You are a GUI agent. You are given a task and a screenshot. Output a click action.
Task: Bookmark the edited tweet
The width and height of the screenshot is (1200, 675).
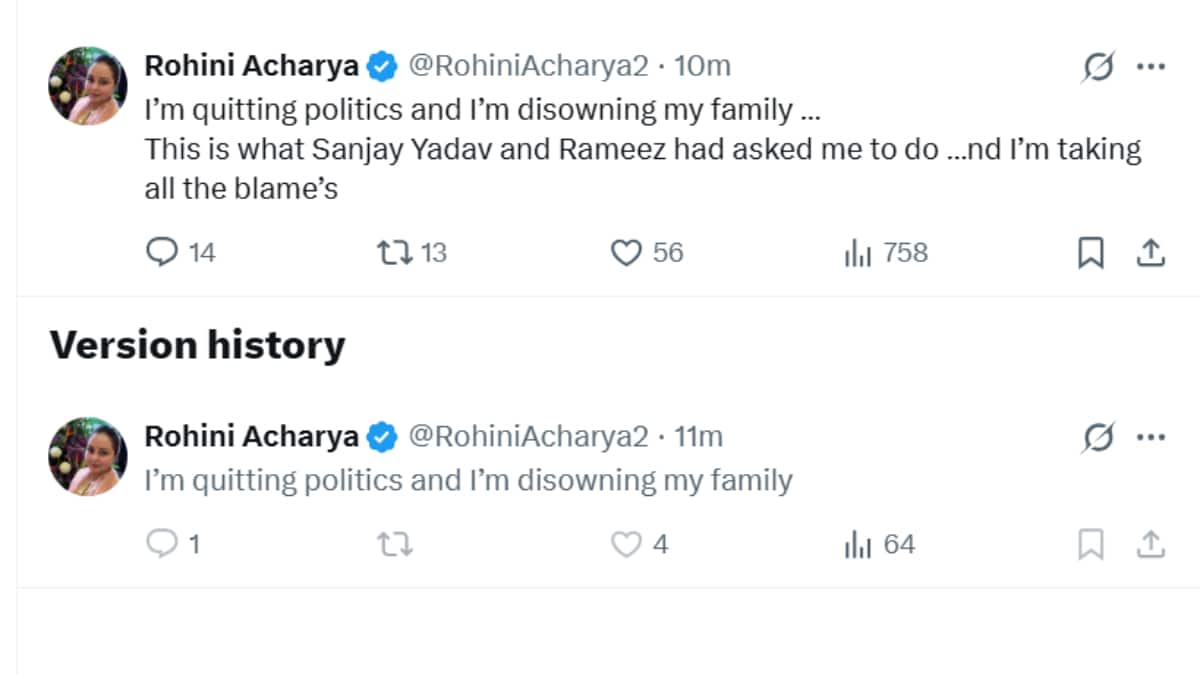click(x=1091, y=253)
